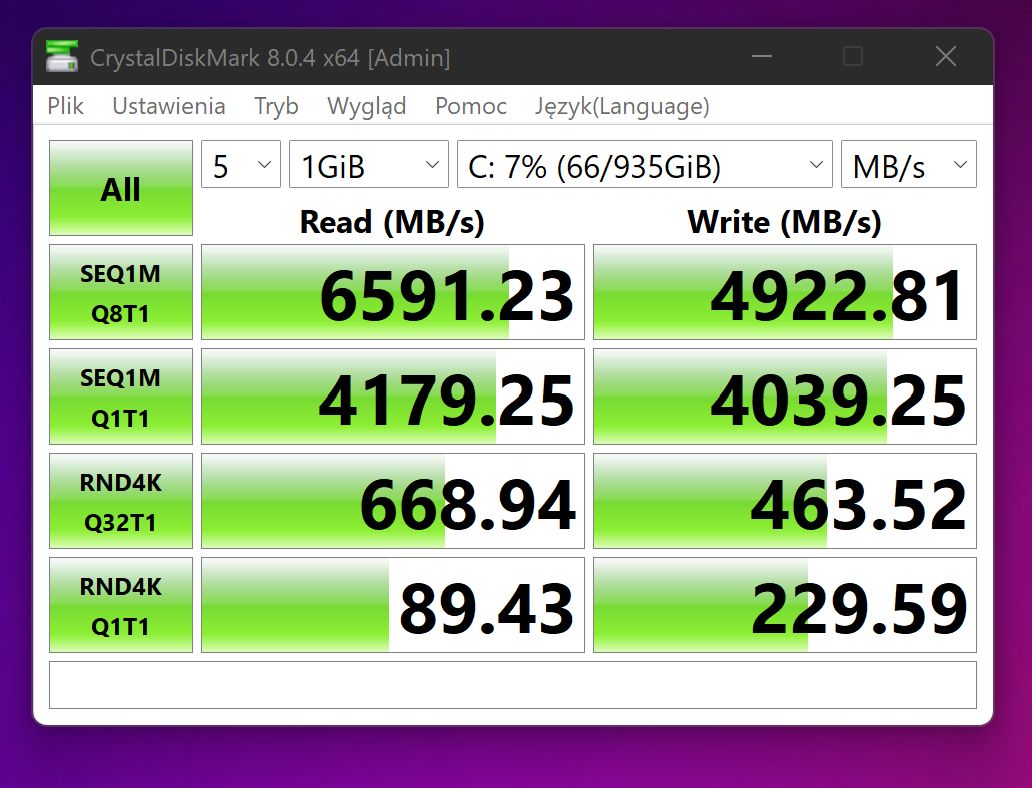Open the test count dropdown showing 5
This screenshot has height=788, width=1032.
[241, 165]
